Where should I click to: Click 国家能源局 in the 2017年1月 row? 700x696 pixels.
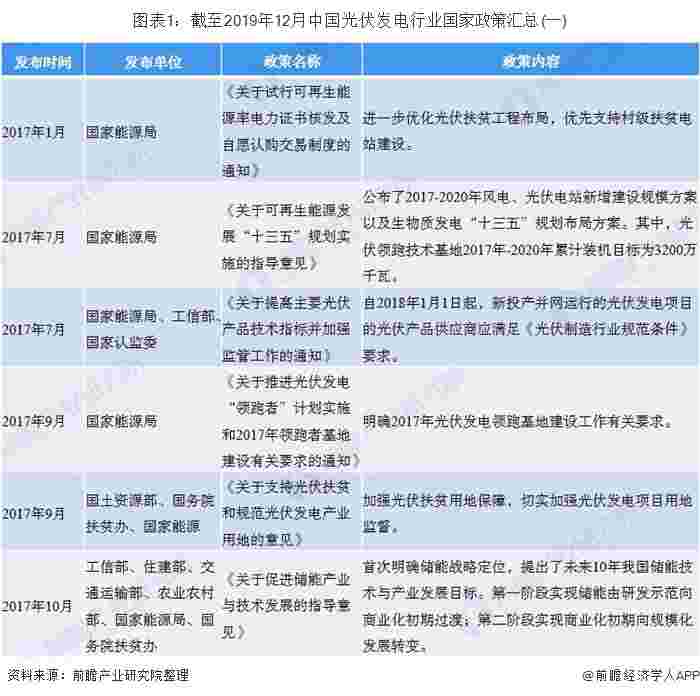121,132
